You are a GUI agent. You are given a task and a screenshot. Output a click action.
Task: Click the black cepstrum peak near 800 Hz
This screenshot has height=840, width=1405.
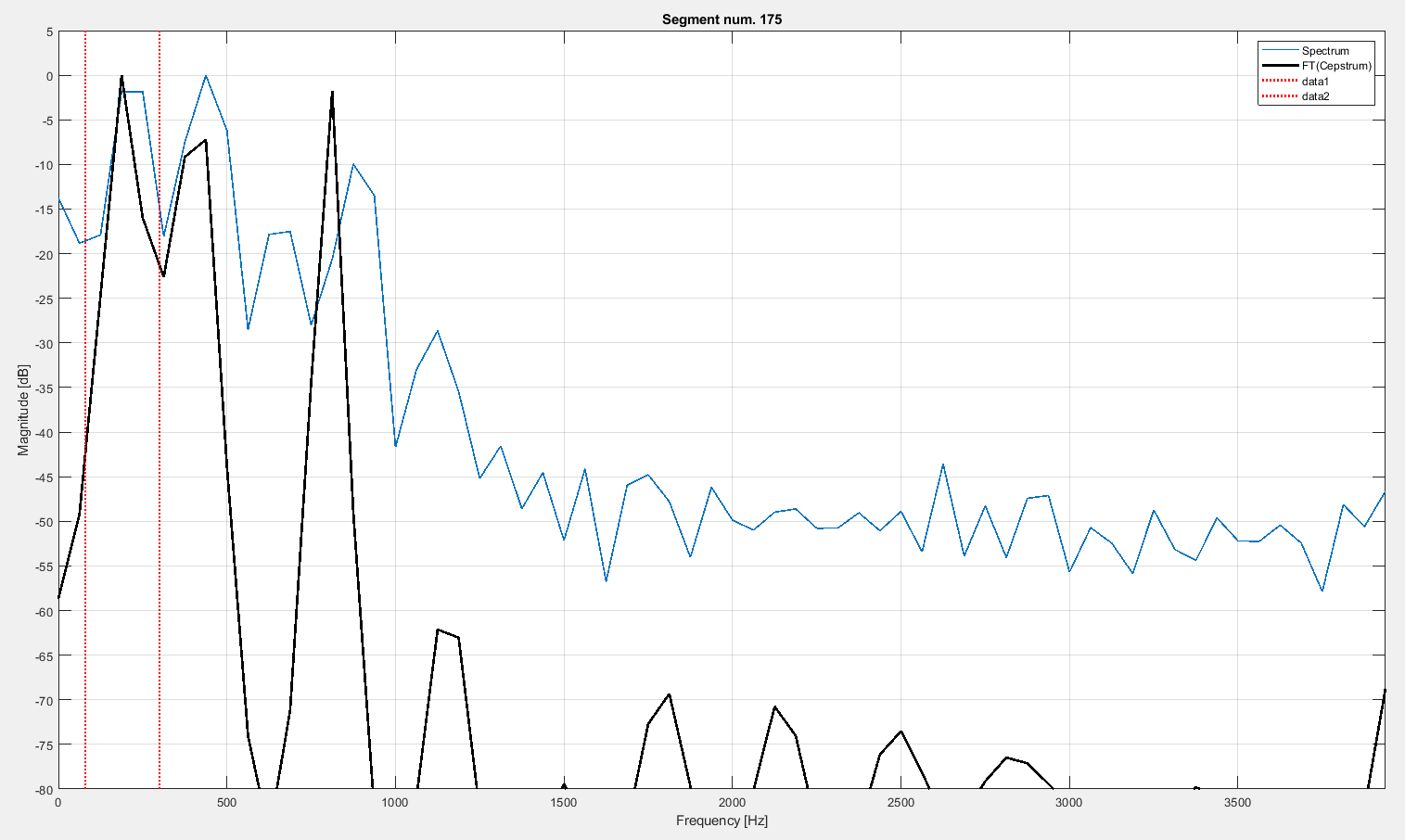tap(332, 93)
